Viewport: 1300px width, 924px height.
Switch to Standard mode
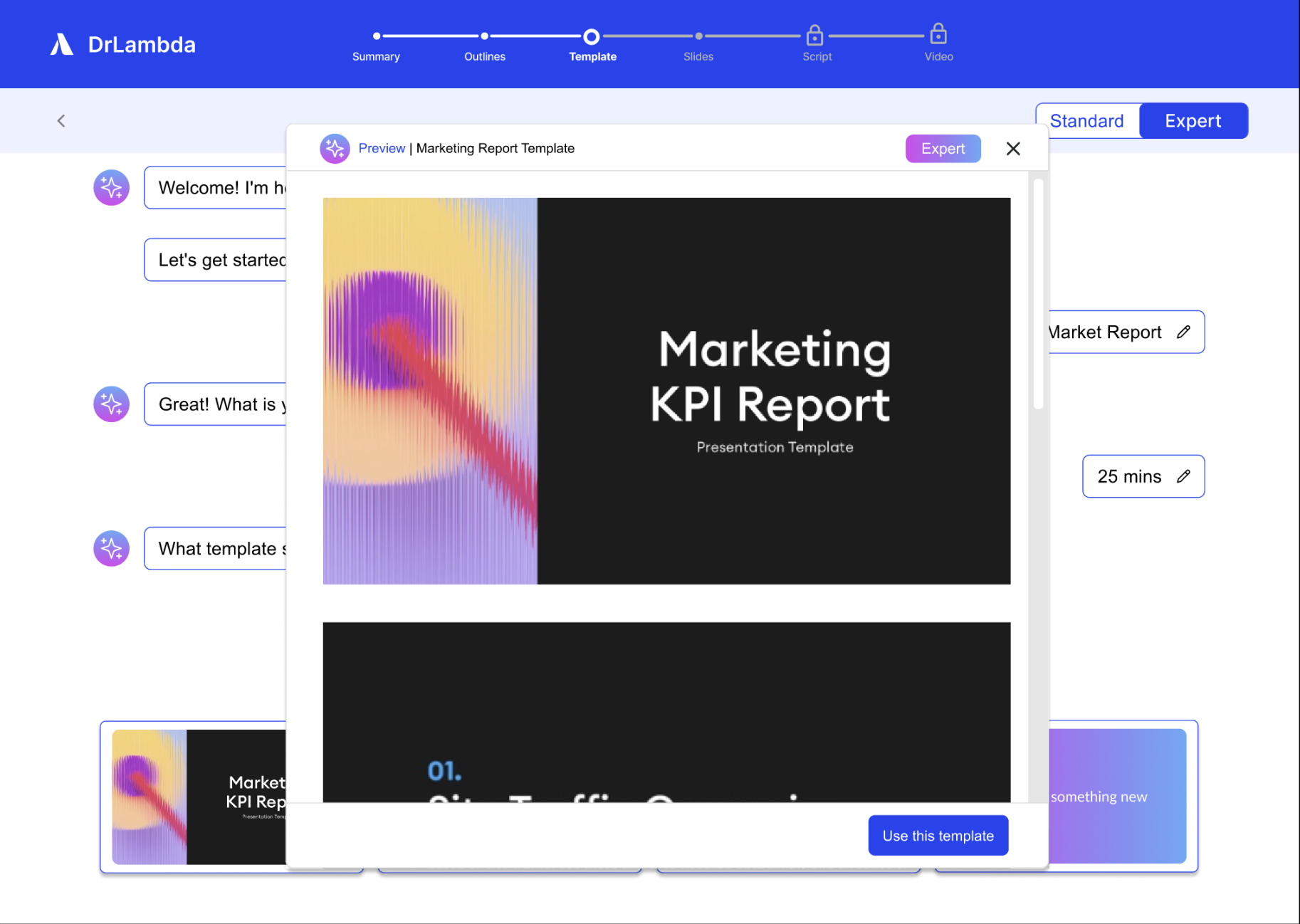(x=1087, y=121)
